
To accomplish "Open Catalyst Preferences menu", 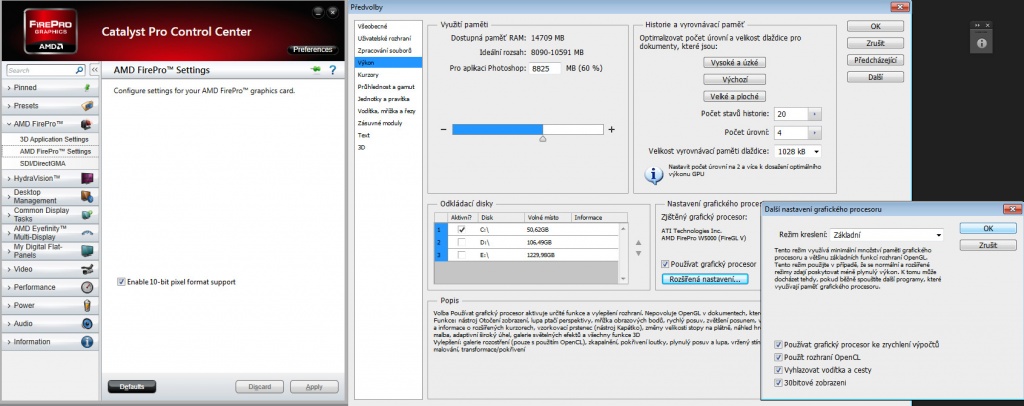I will coord(312,50).
